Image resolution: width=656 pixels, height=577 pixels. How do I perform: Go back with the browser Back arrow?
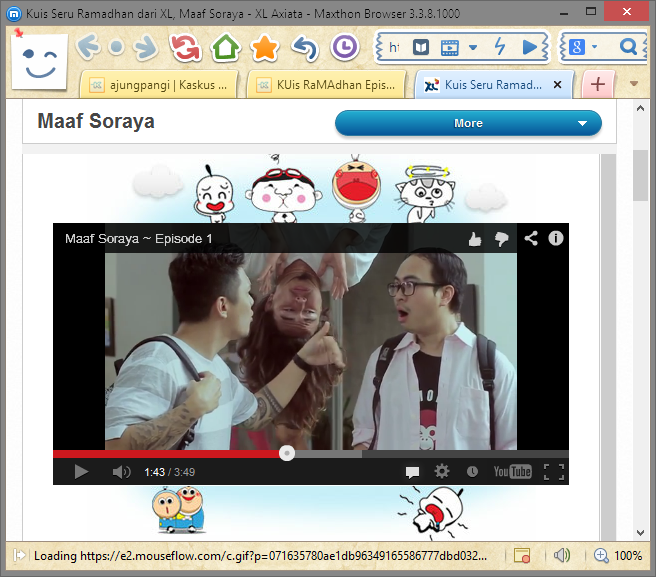pos(88,46)
